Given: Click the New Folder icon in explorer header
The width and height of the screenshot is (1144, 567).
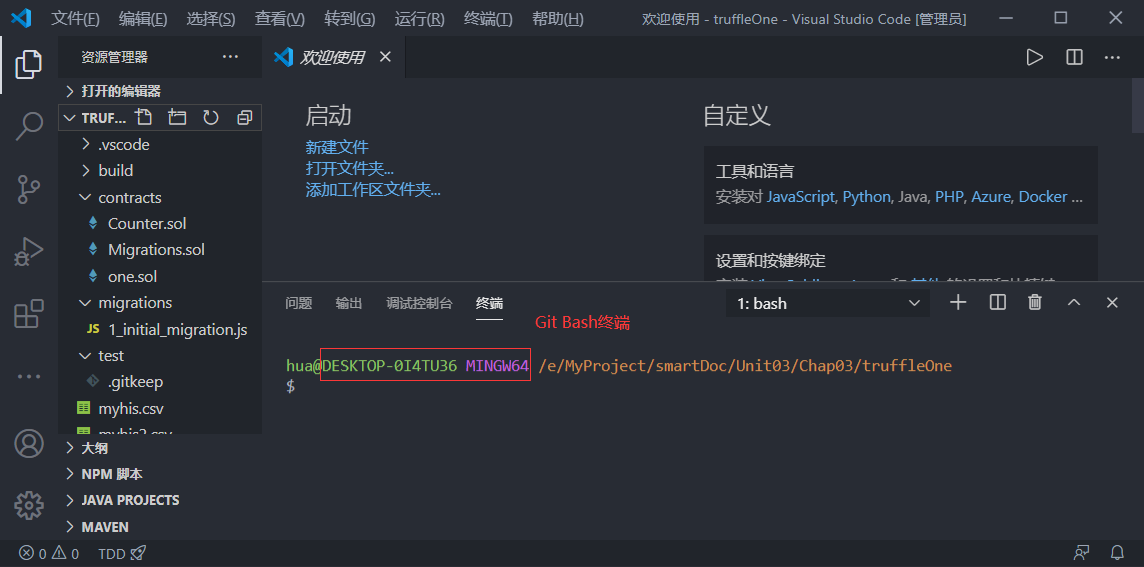Looking at the screenshot, I should pyautogui.click(x=177, y=117).
